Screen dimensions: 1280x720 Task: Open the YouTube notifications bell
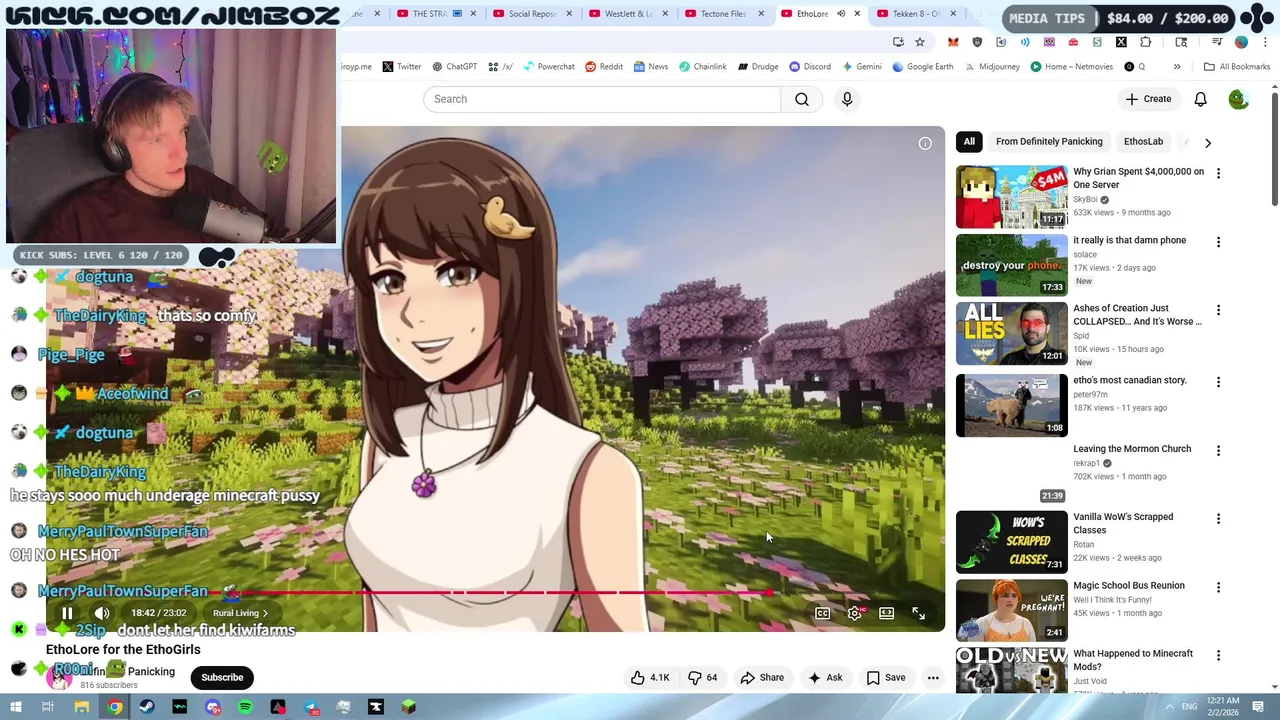tap(1200, 99)
